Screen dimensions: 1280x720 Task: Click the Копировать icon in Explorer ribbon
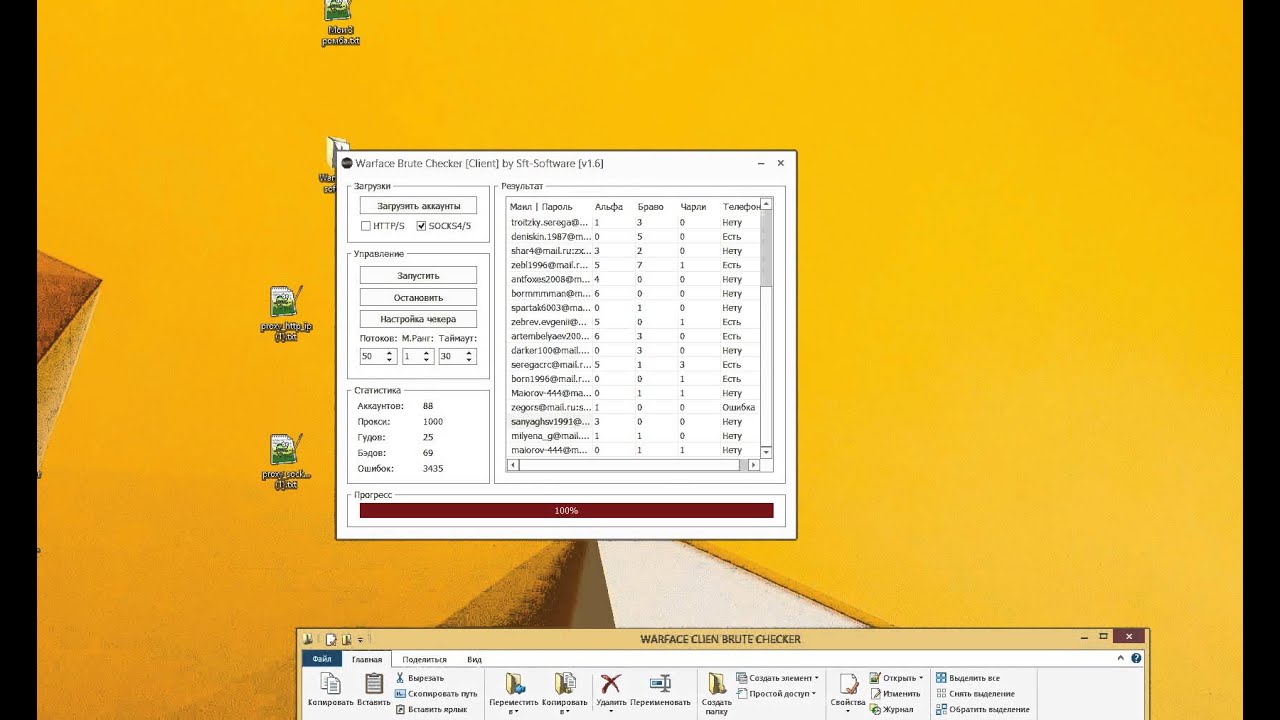pos(330,684)
